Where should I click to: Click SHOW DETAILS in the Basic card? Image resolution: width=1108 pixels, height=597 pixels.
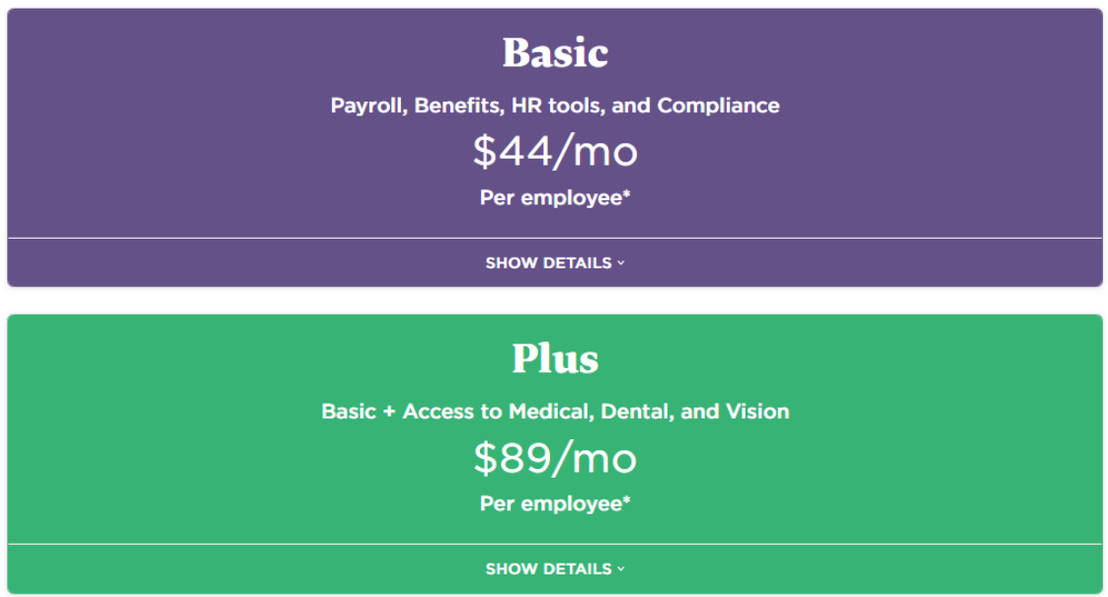coord(548,263)
